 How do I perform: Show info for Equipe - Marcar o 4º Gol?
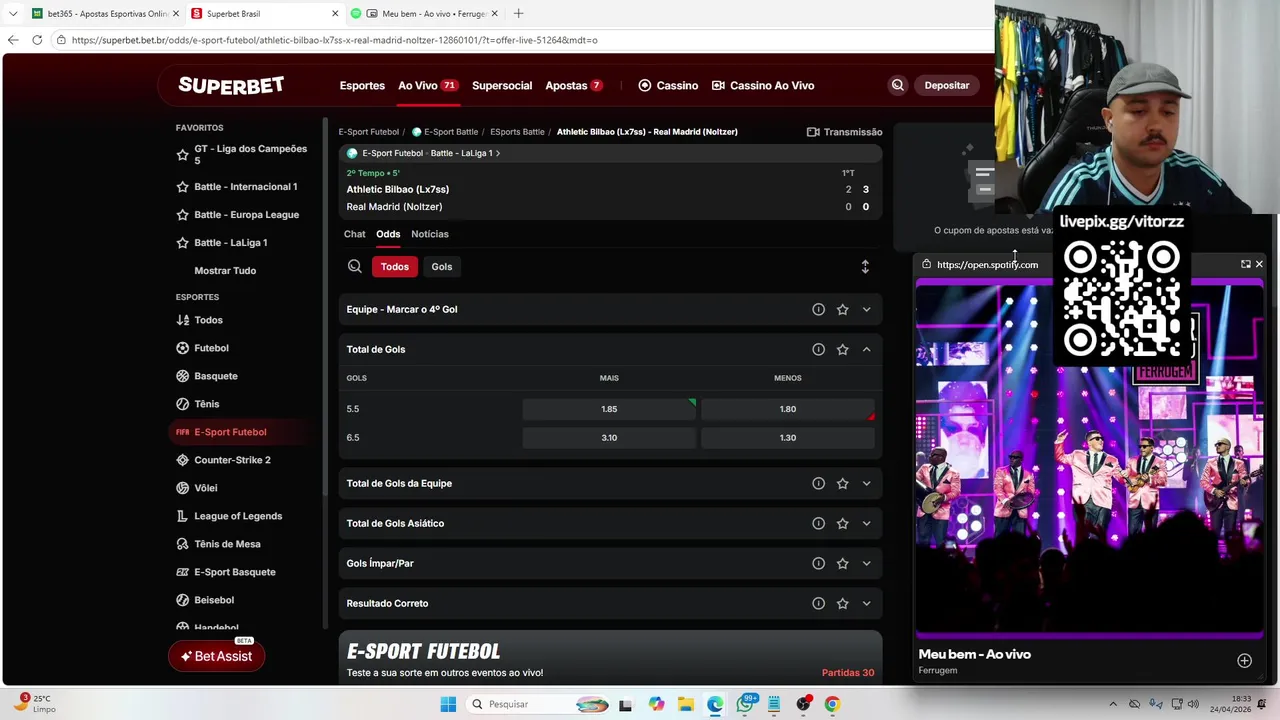point(818,310)
